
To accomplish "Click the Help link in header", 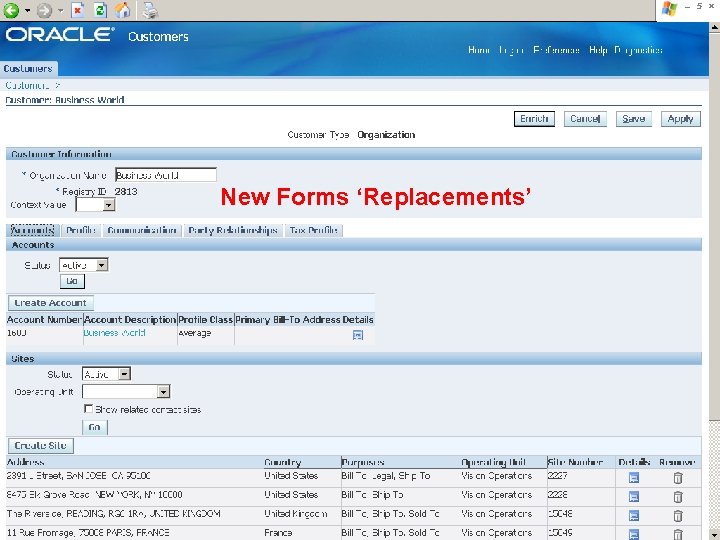I will [598, 50].
